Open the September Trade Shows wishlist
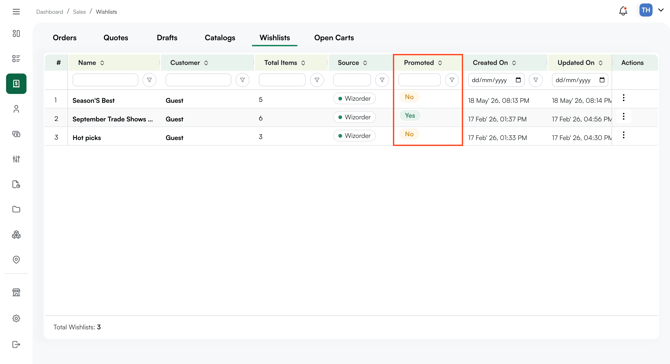670x364 pixels. click(x=112, y=119)
